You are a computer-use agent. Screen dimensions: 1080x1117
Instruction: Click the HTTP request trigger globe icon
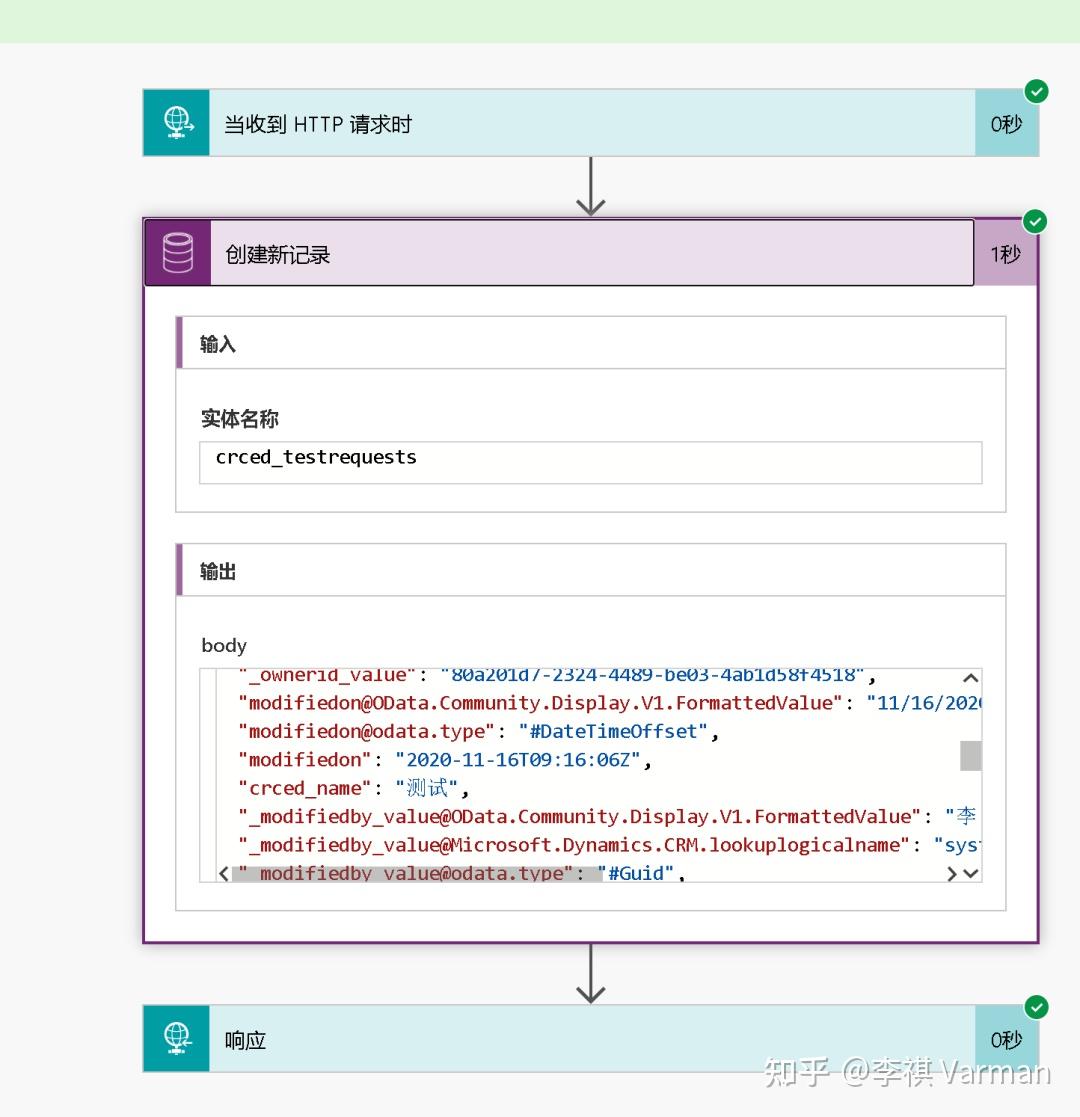(x=177, y=123)
